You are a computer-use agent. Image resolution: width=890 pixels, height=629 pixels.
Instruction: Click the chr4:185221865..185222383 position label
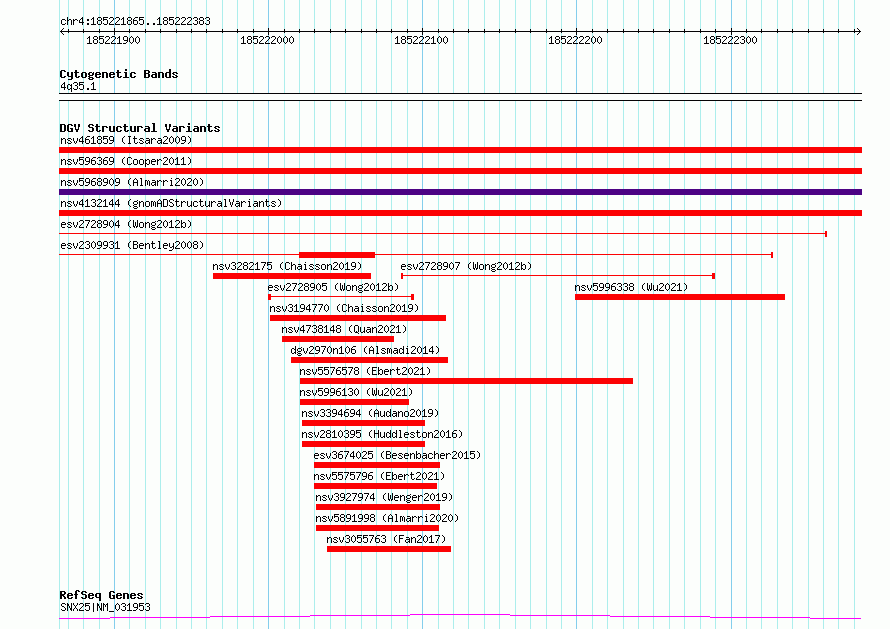(135, 22)
